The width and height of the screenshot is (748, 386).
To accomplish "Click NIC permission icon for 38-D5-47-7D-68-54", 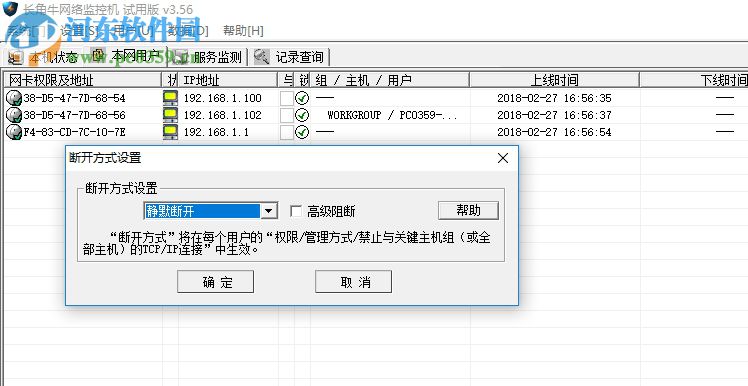I will pyautogui.click(x=14, y=98).
